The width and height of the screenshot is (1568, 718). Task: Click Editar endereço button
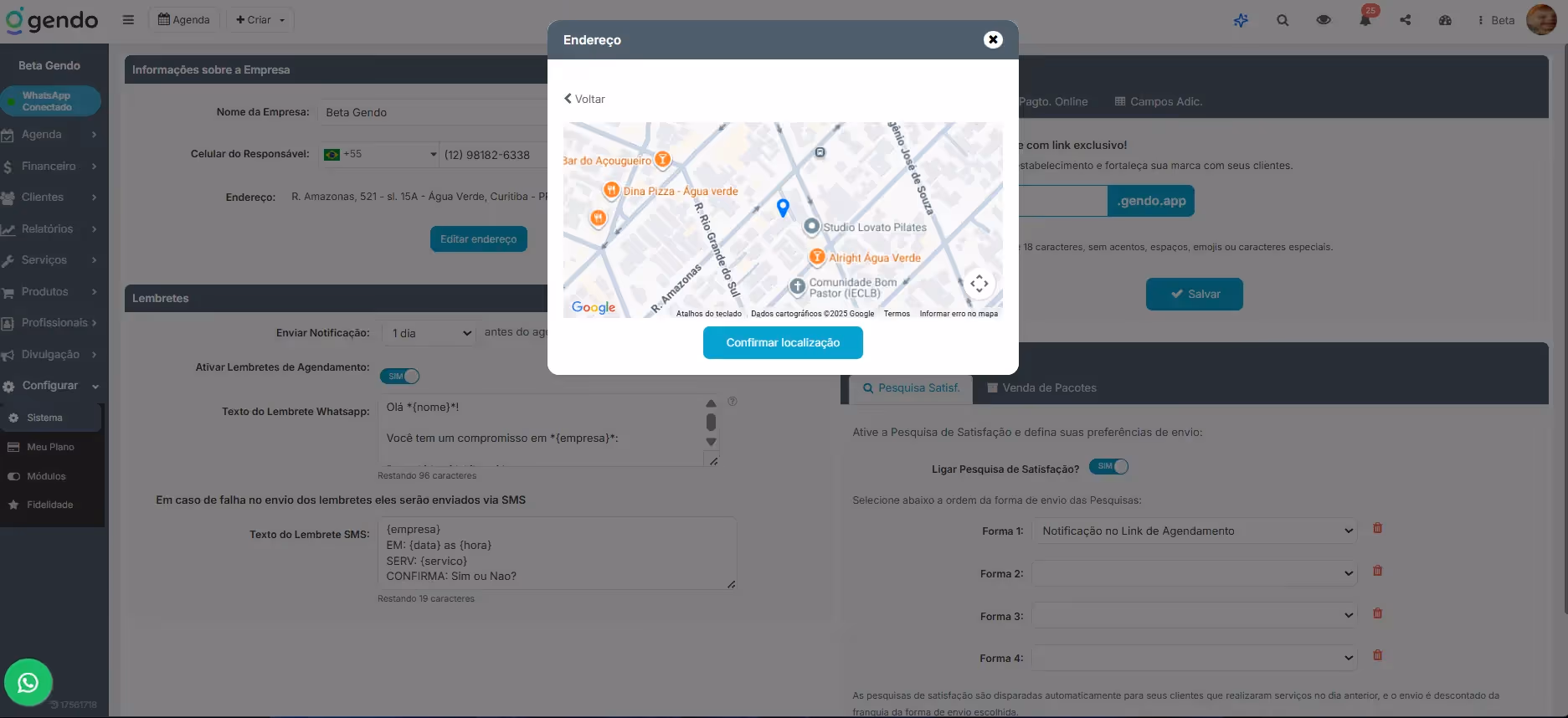click(479, 239)
